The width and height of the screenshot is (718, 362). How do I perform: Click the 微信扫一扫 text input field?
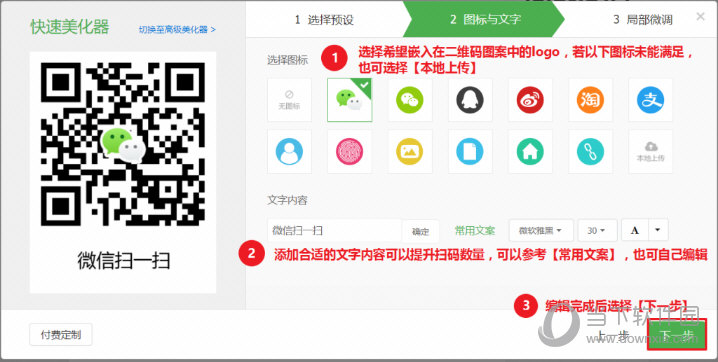[334, 231]
